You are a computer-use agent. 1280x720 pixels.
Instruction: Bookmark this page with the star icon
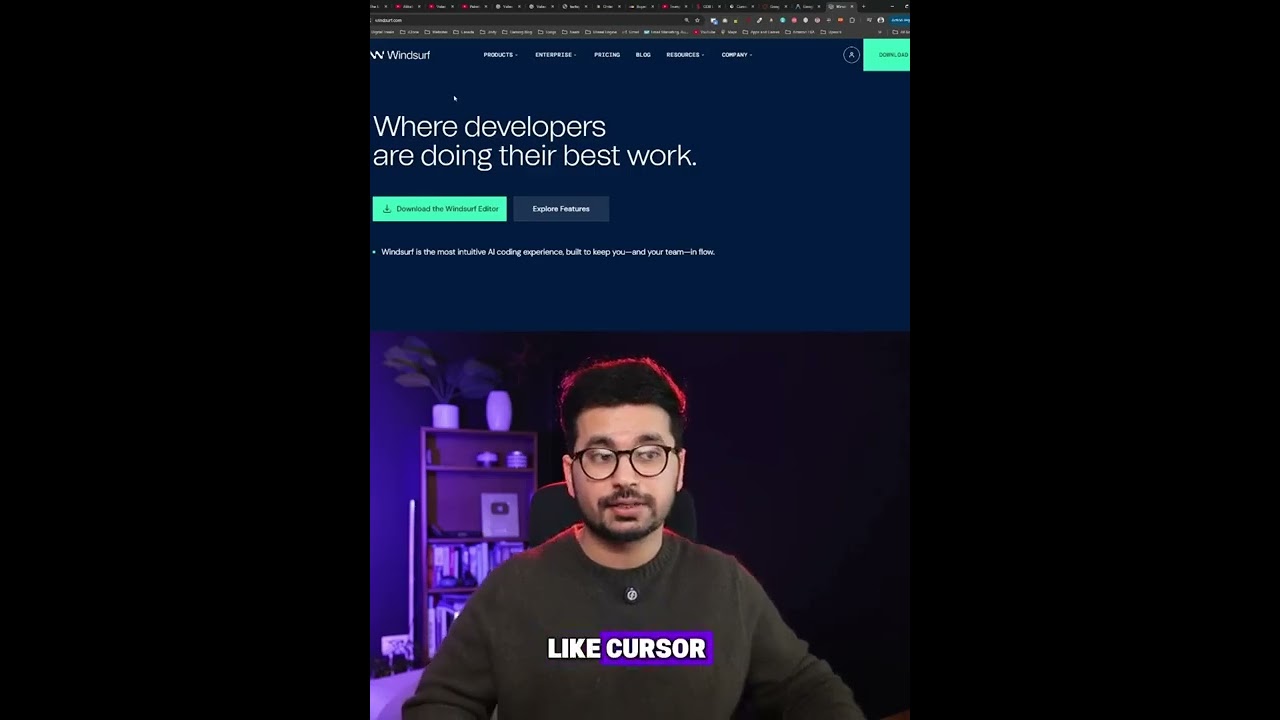[x=697, y=20]
